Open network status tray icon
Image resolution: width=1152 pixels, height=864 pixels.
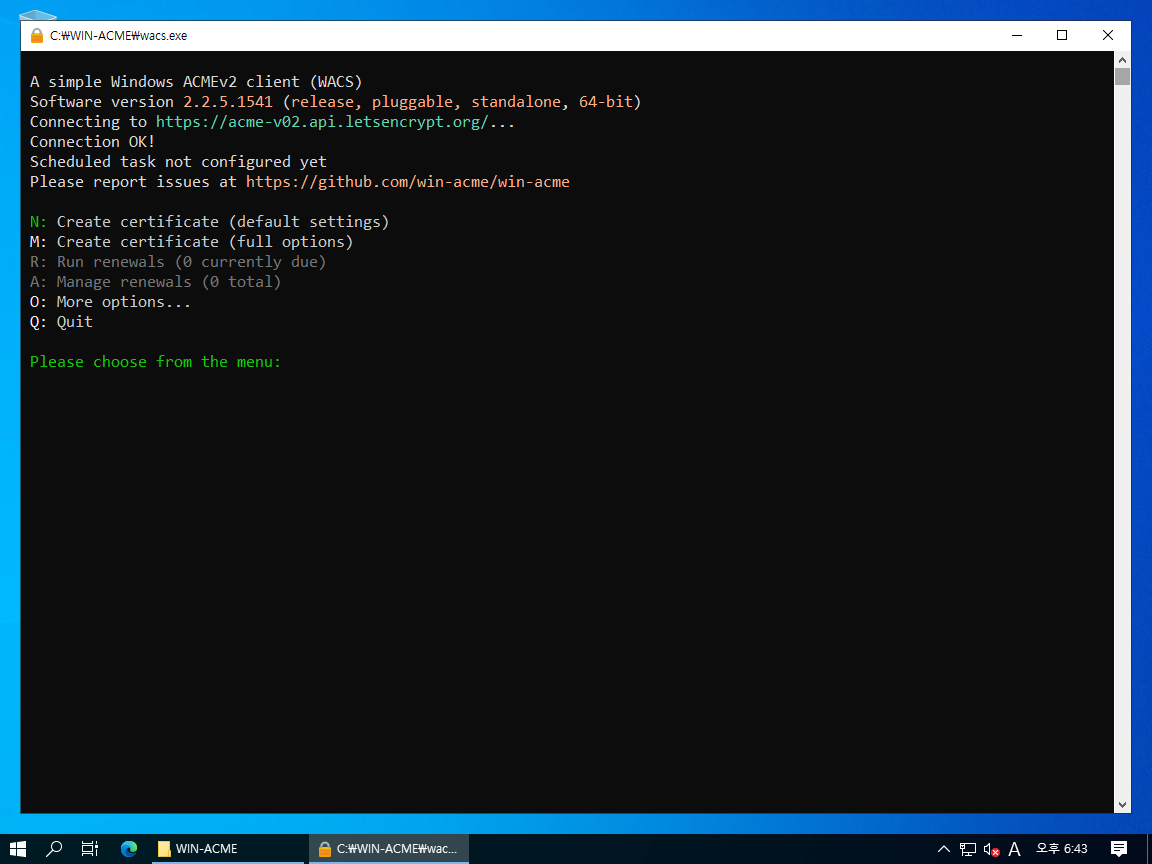968,849
